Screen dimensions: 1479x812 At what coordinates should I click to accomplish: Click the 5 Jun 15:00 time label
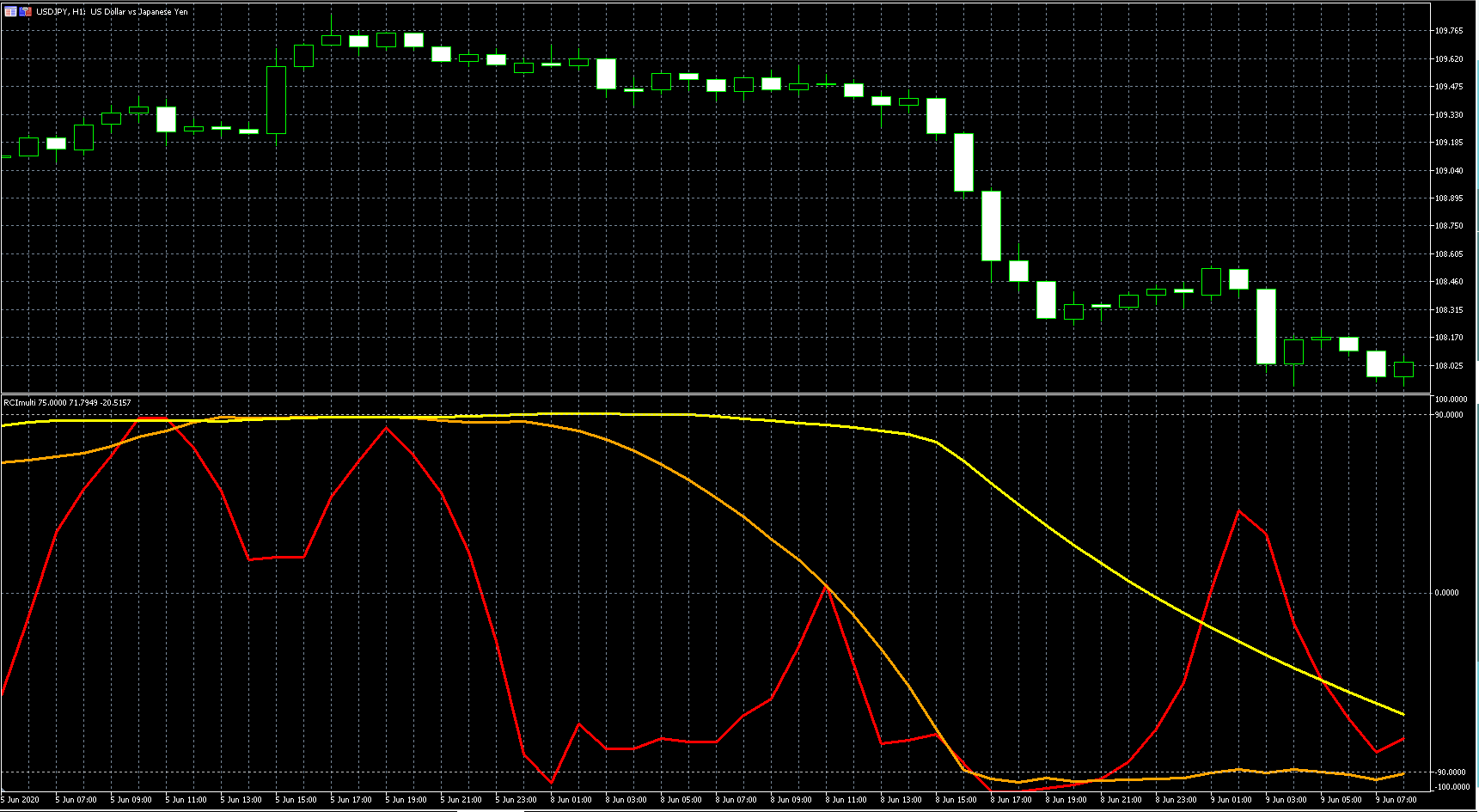point(296,800)
